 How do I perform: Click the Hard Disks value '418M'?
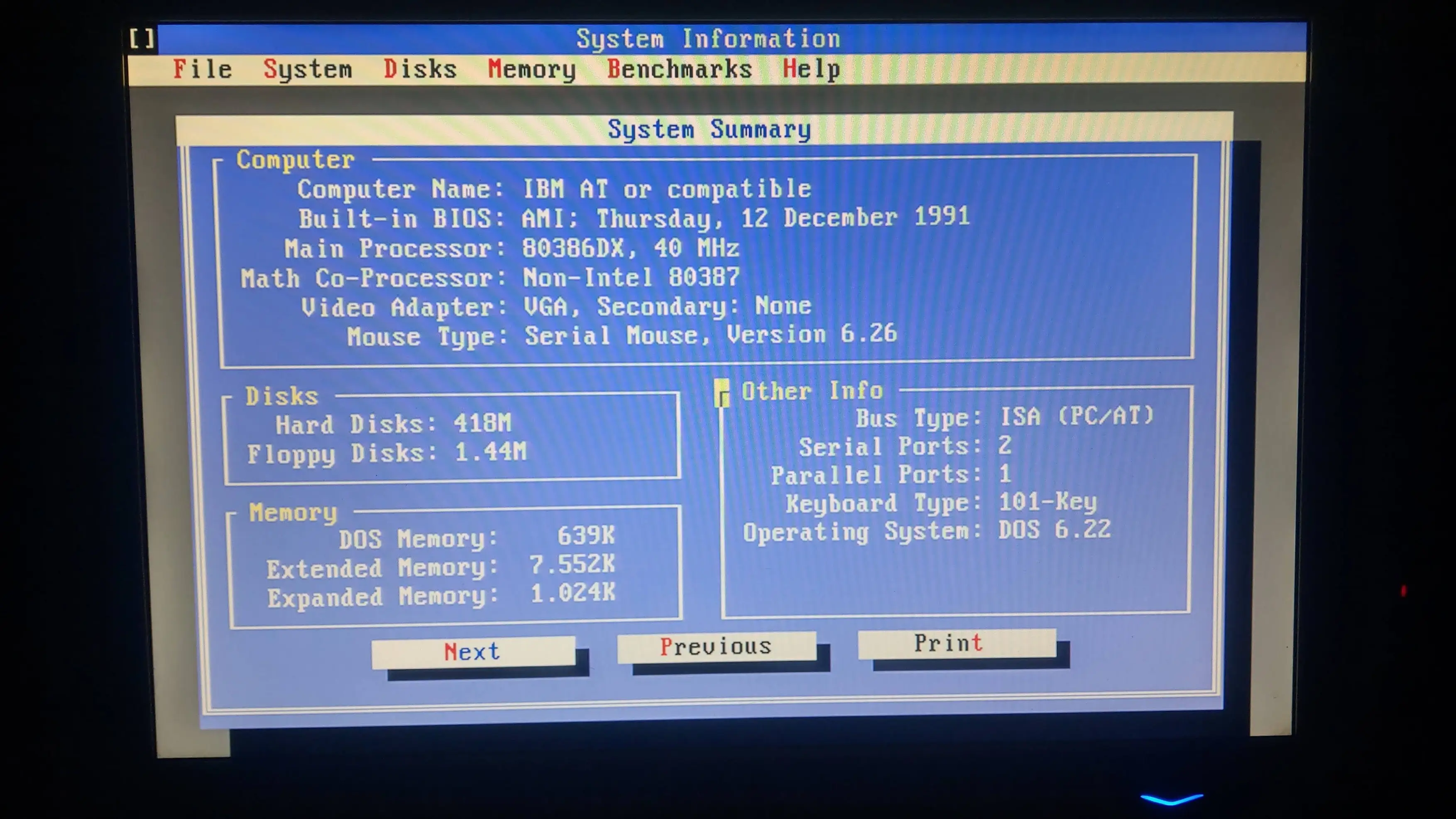(x=482, y=423)
